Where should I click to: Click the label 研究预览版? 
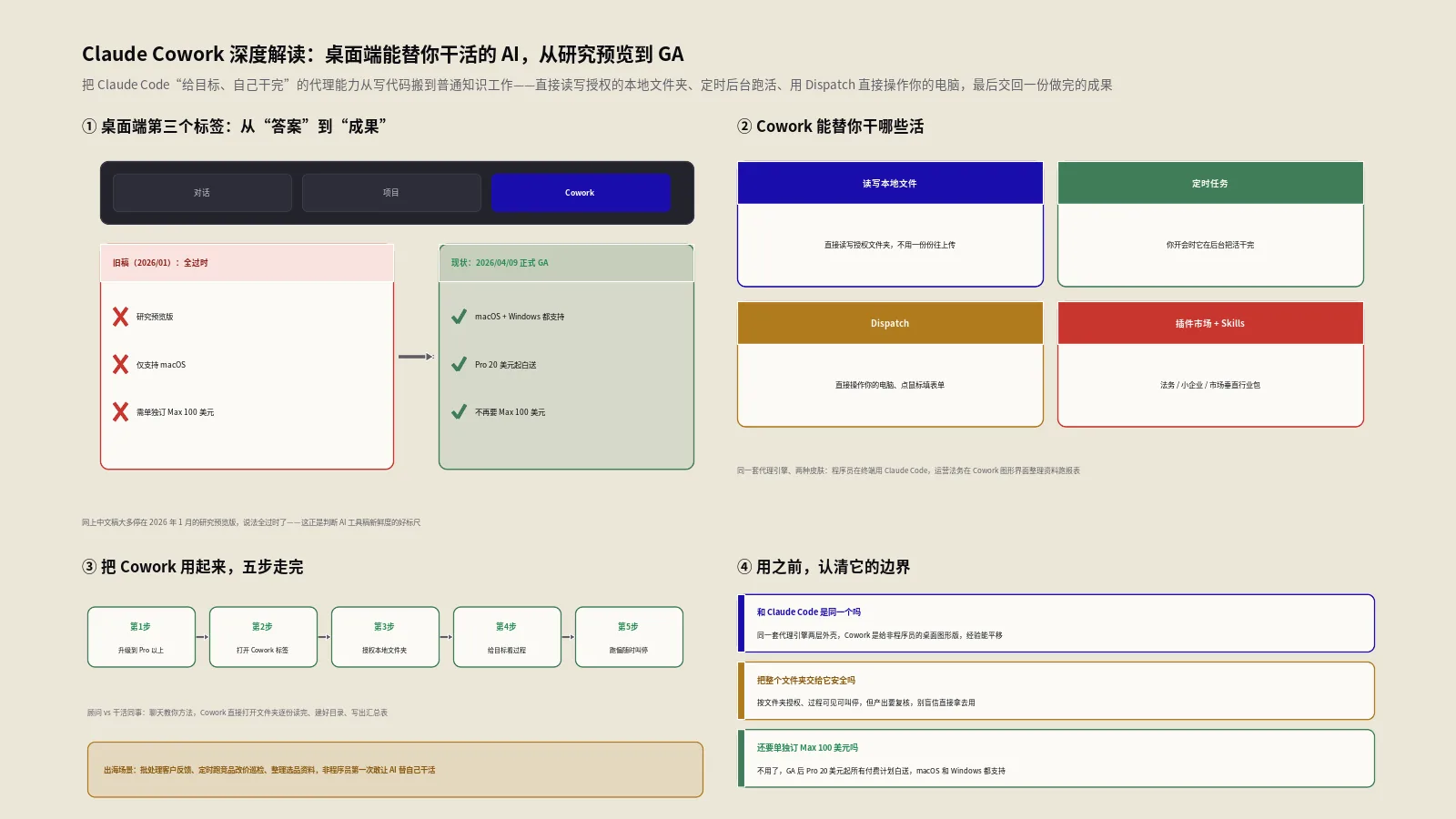pyautogui.click(x=155, y=317)
